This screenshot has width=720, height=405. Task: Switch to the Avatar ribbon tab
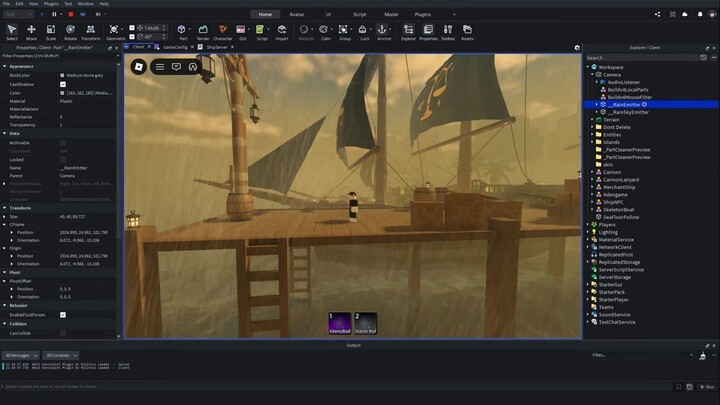(x=297, y=14)
